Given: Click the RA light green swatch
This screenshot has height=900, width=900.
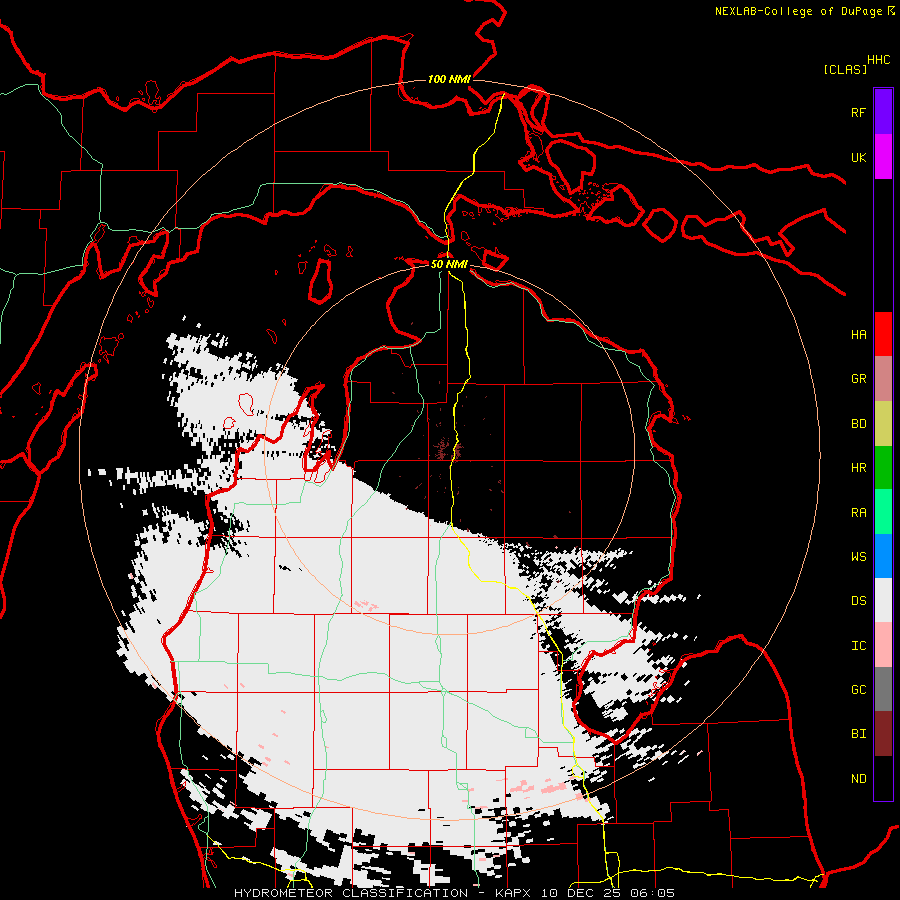Looking at the screenshot, I should [x=883, y=512].
